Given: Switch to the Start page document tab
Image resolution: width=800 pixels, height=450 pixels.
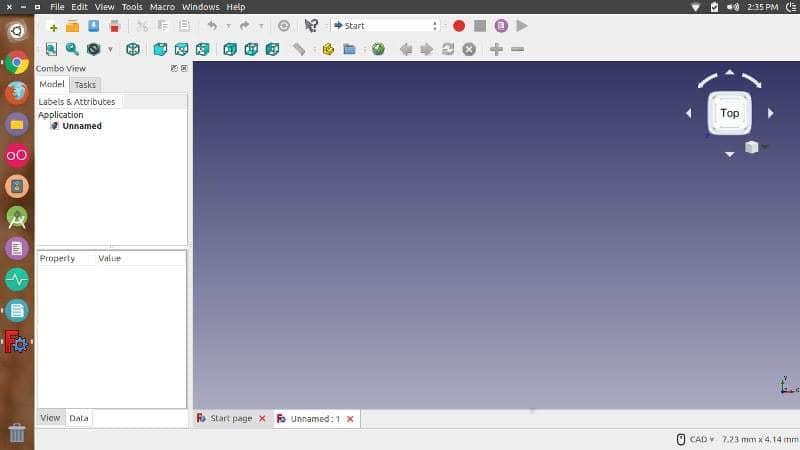Looking at the screenshot, I should (x=231, y=419).
